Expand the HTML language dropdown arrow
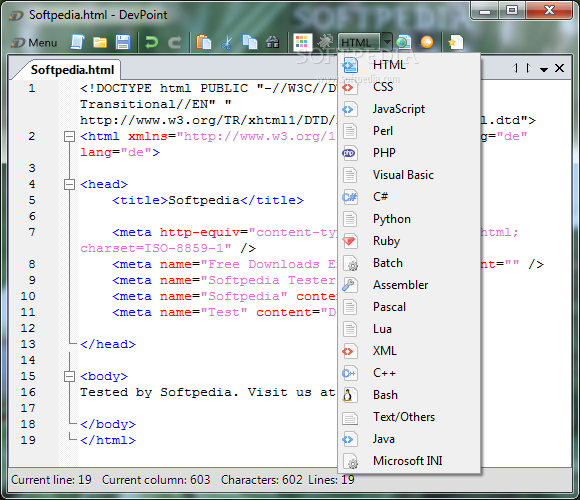Screen dimensions: 580x500 (x=387, y=42)
